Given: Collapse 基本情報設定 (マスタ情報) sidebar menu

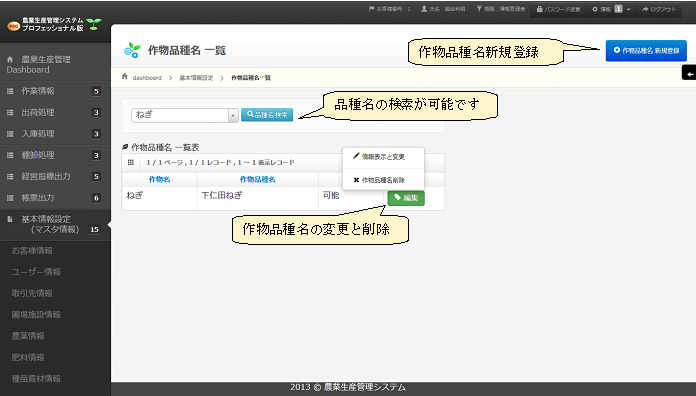Looking at the screenshot, I should [x=55, y=225].
